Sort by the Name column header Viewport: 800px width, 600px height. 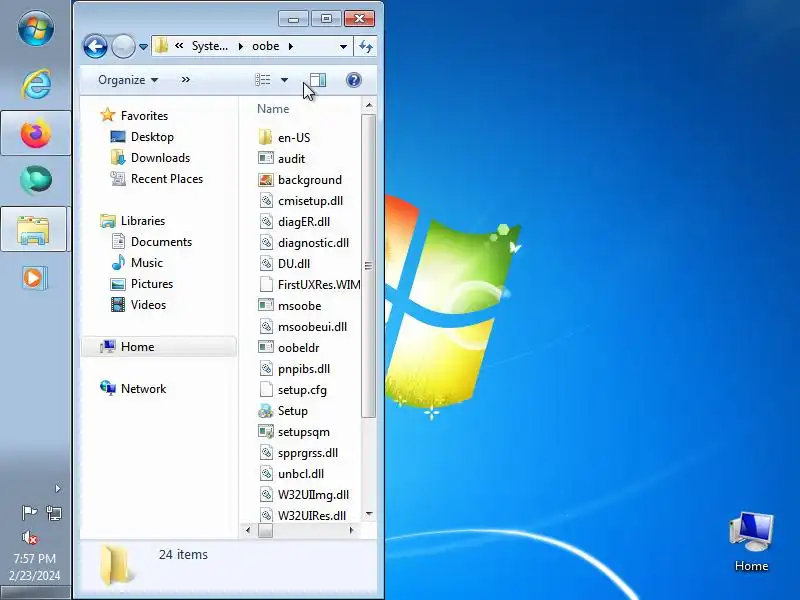(x=273, y=109)
